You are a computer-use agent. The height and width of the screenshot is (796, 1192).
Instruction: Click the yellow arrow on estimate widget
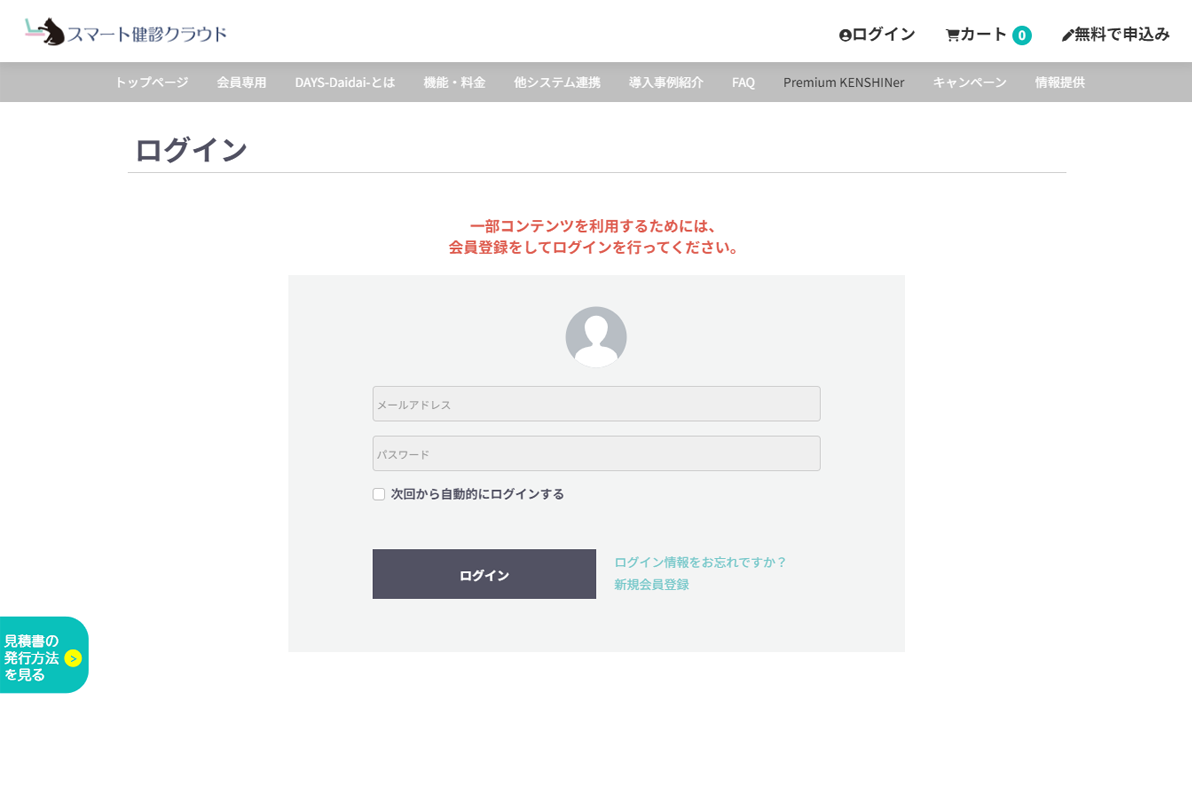tap(73, 658)
